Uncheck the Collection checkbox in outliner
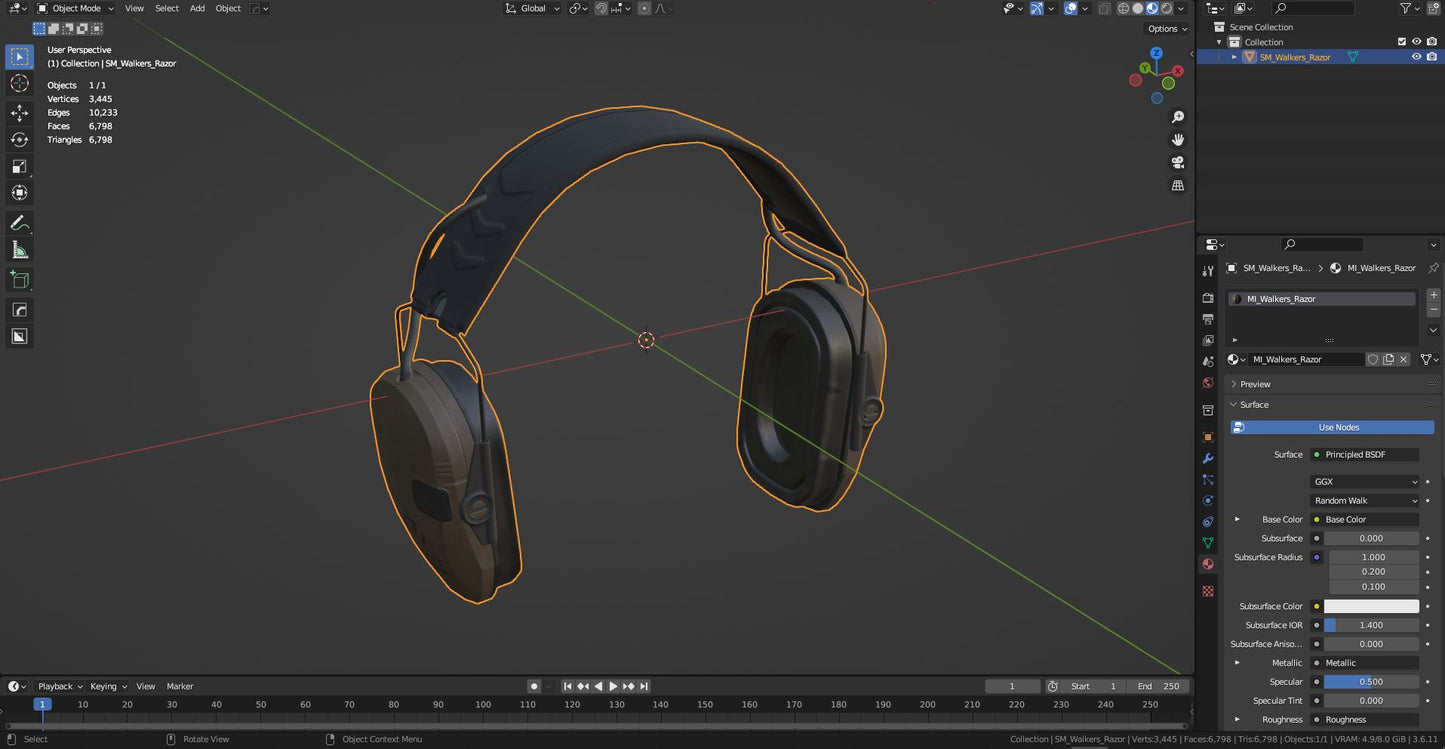The image size is (1445, 749). click(x=1402, y=41)
